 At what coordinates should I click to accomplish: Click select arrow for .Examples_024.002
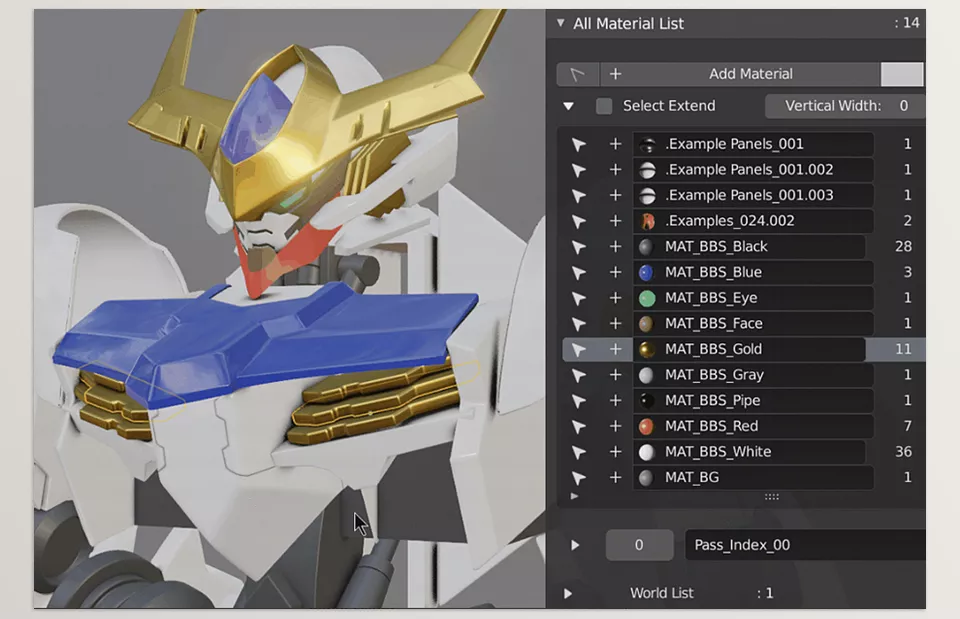578,221
